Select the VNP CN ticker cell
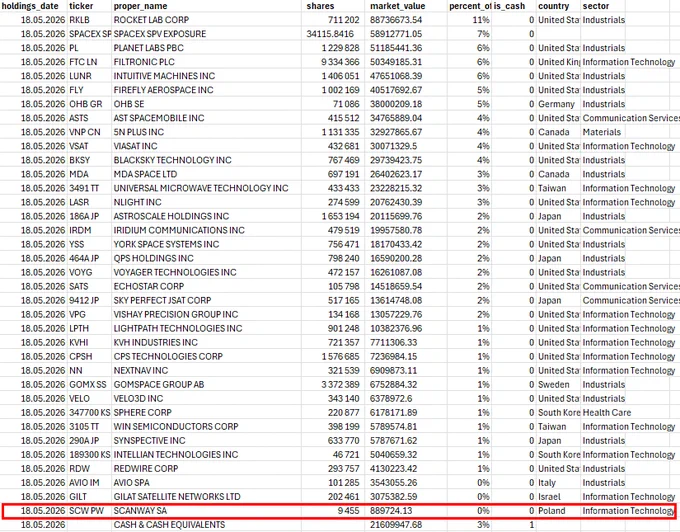The width and height of the screenshot is (680, 532). coord(90,132)
